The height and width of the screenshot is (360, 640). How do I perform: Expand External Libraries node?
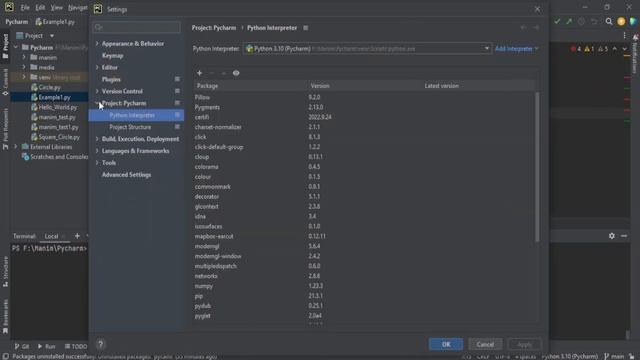point(16,147)
